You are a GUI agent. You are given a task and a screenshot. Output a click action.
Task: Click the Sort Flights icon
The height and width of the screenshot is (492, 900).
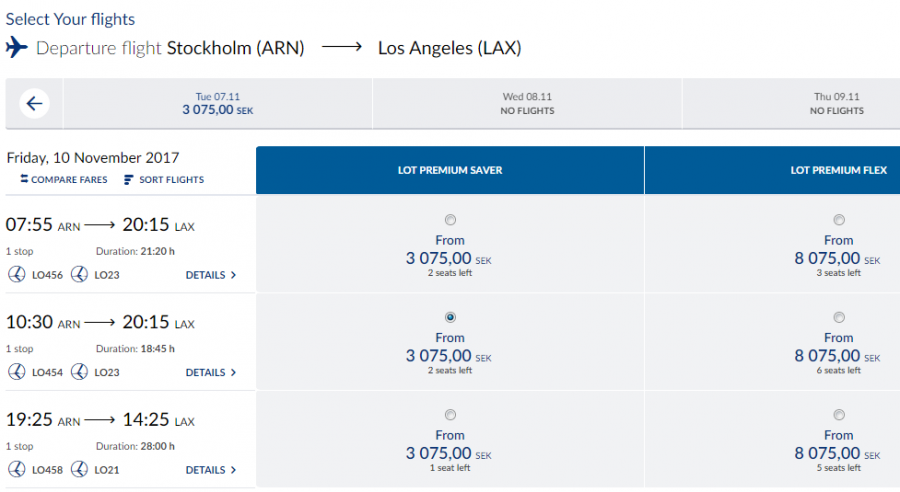pos(129,180)
